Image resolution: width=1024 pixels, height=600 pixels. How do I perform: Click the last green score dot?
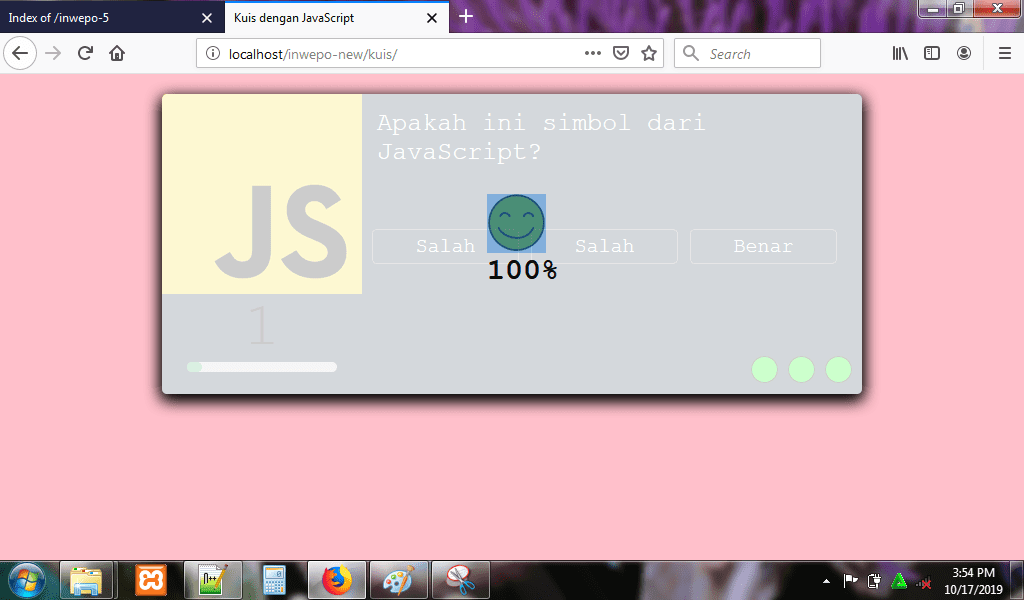coord(839,370)
